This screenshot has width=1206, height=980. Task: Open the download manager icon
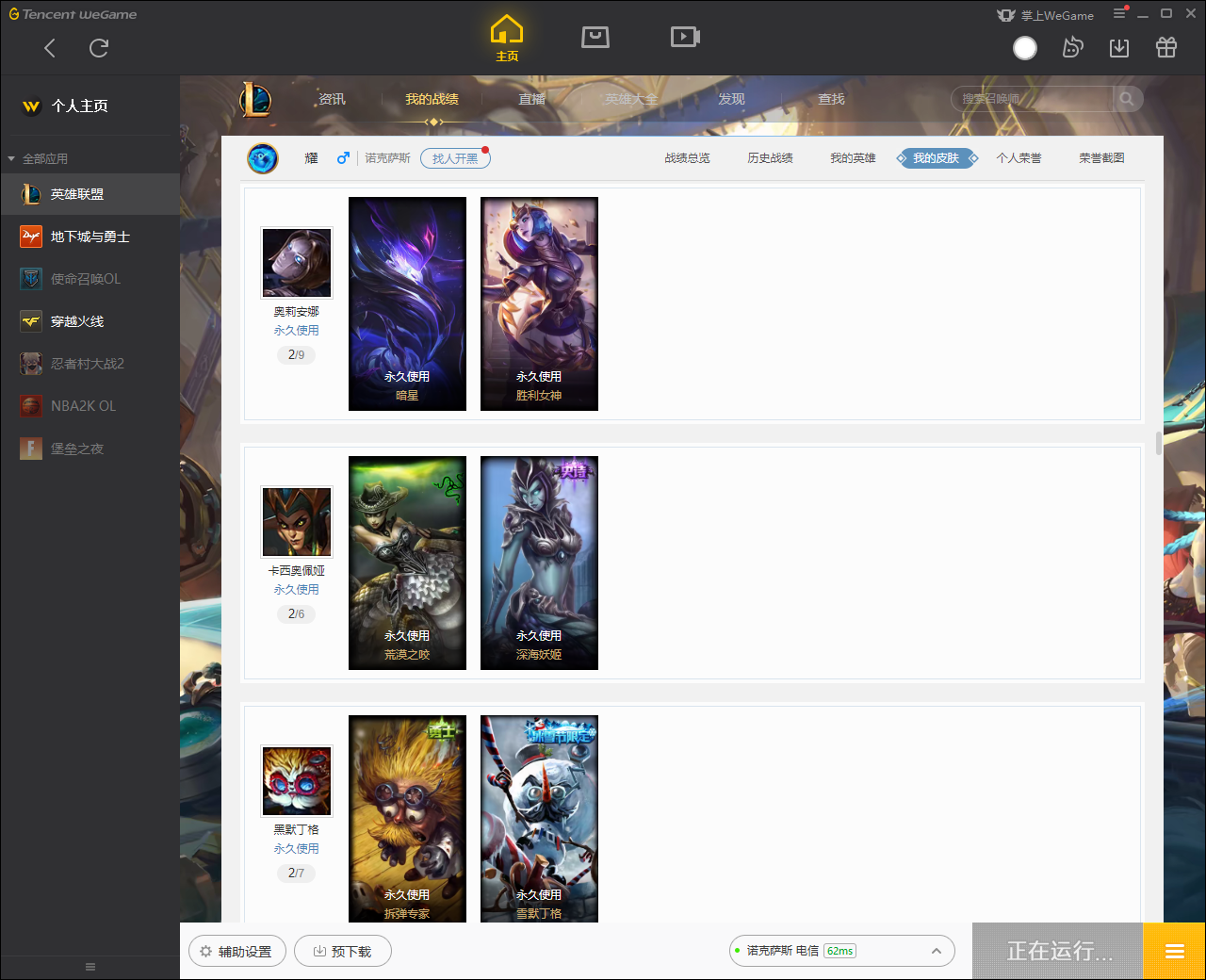click(1119, 48)
